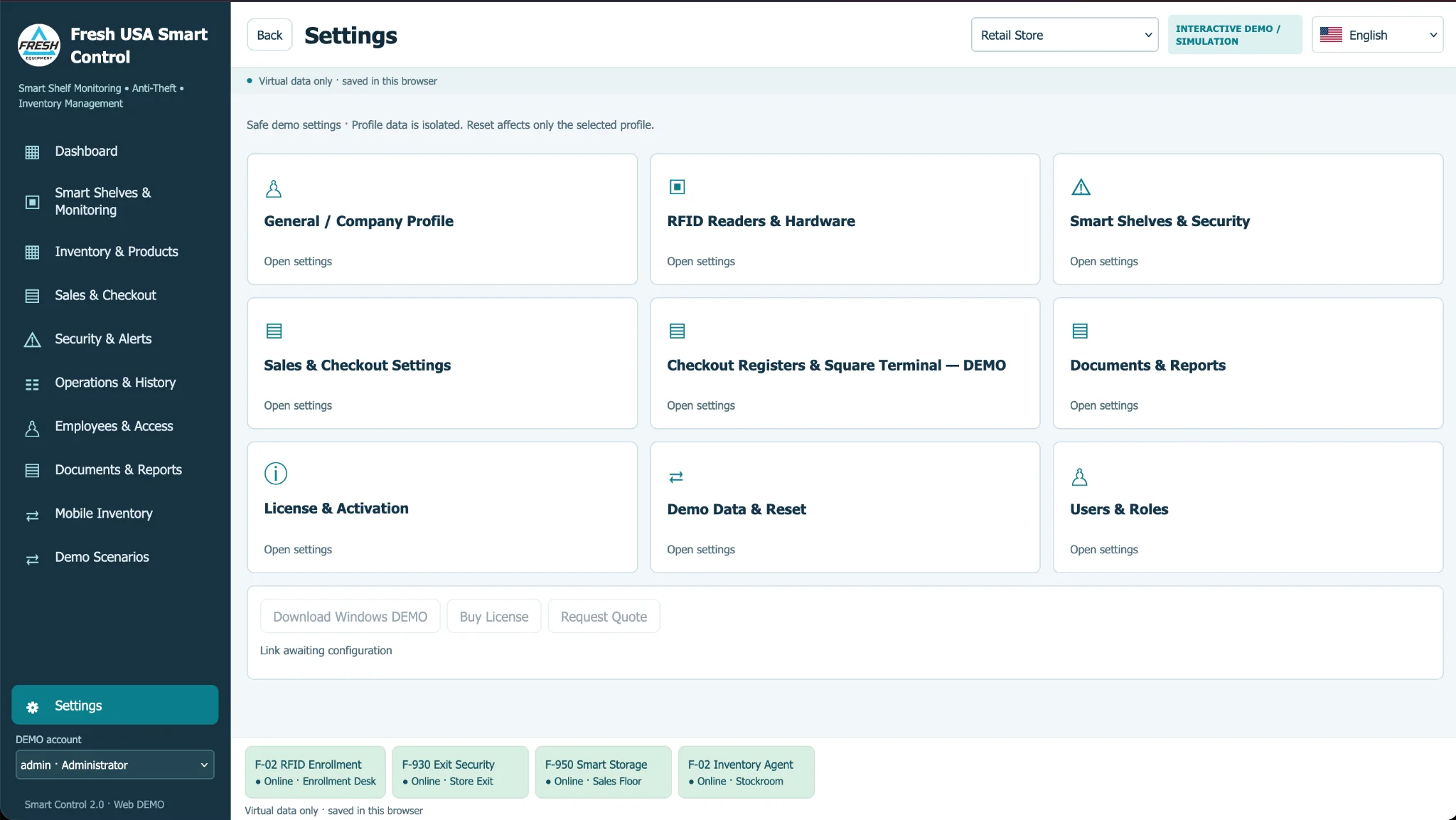Image resolution: width=1456 pixels, height=820 pixels.
Task: Select F-930 Exit Security device chip
Action: click(x=460, y=772)
